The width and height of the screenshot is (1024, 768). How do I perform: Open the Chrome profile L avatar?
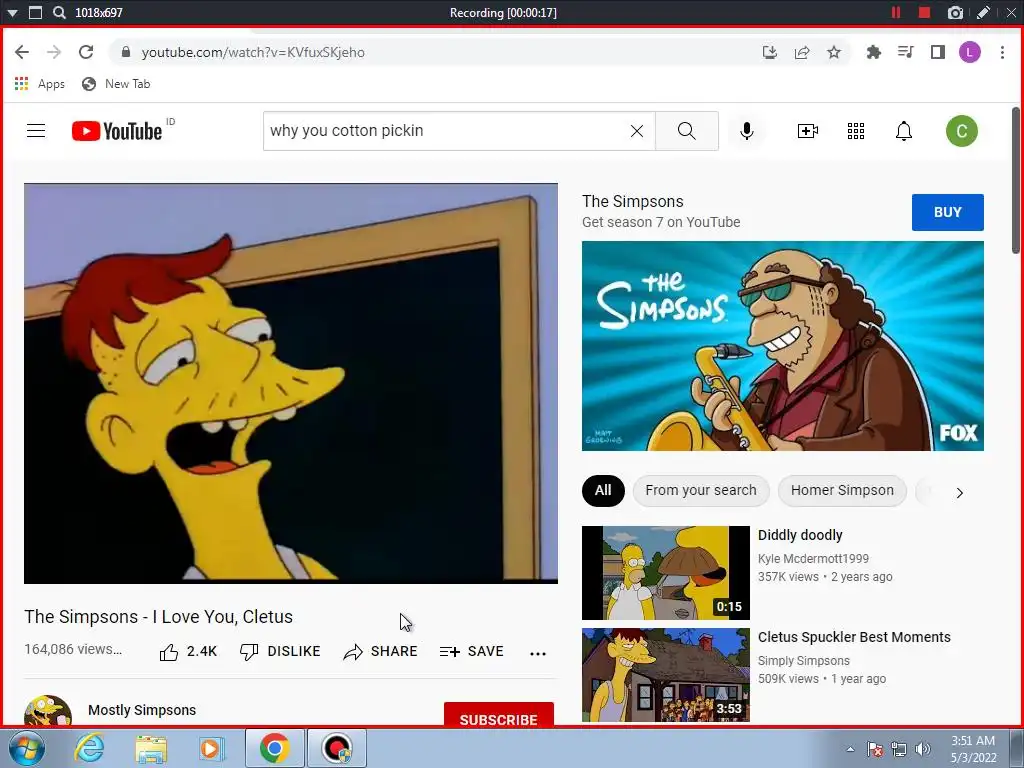[x=970, y=52]
